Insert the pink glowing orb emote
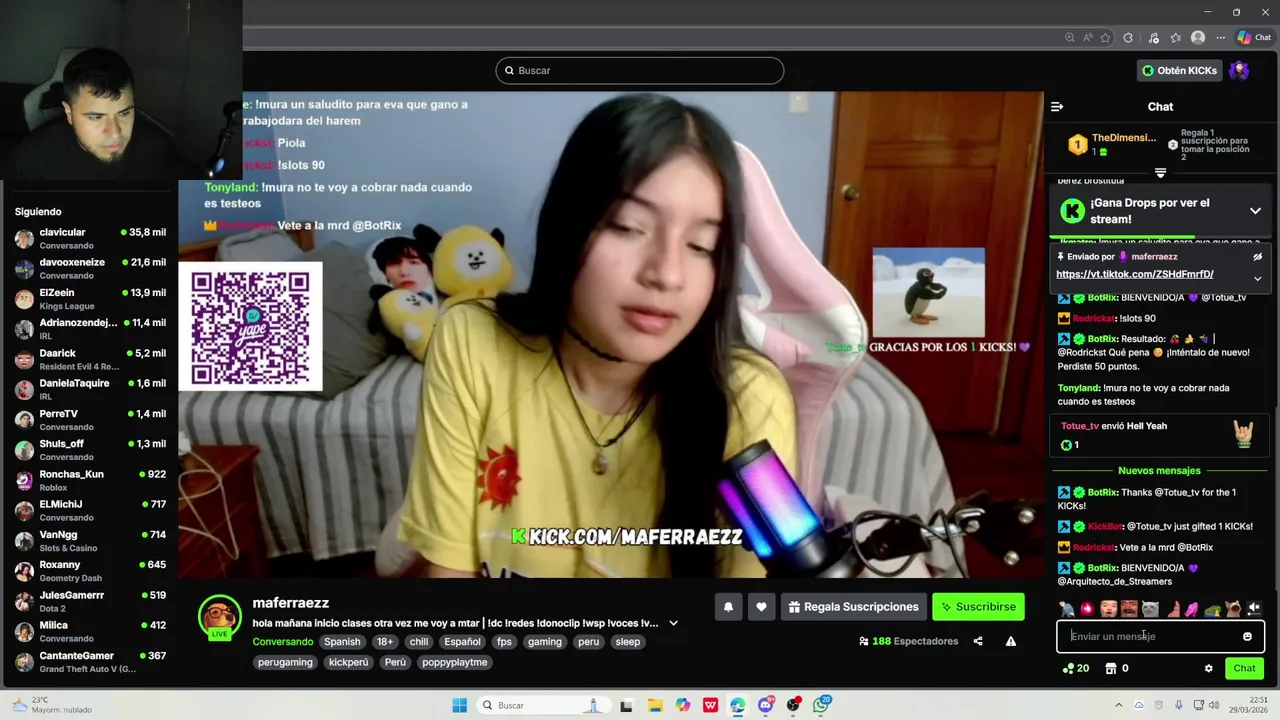The width and height of the screenshot is (1280, 720). point(1087,609)
